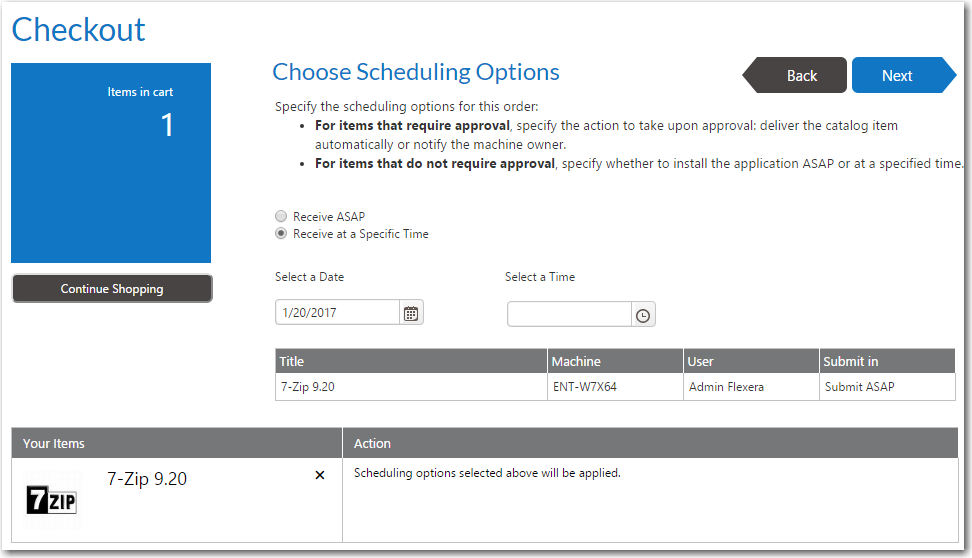The width and height of the screenshot is (972, 558).
Task: Click the Title column header
Action: click(411, 361)
